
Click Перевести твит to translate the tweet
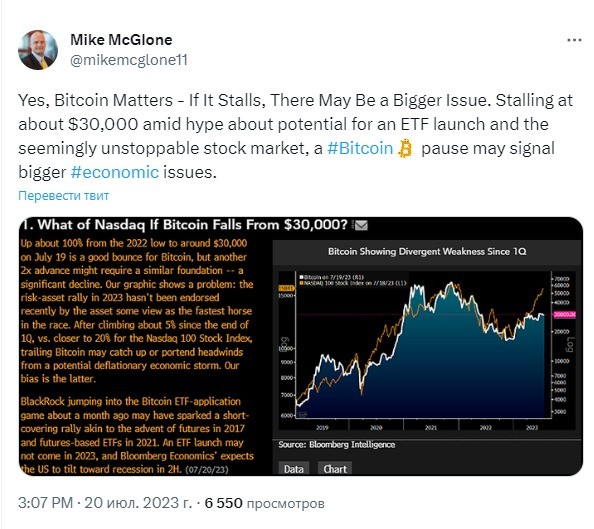(x=64, y=196)
